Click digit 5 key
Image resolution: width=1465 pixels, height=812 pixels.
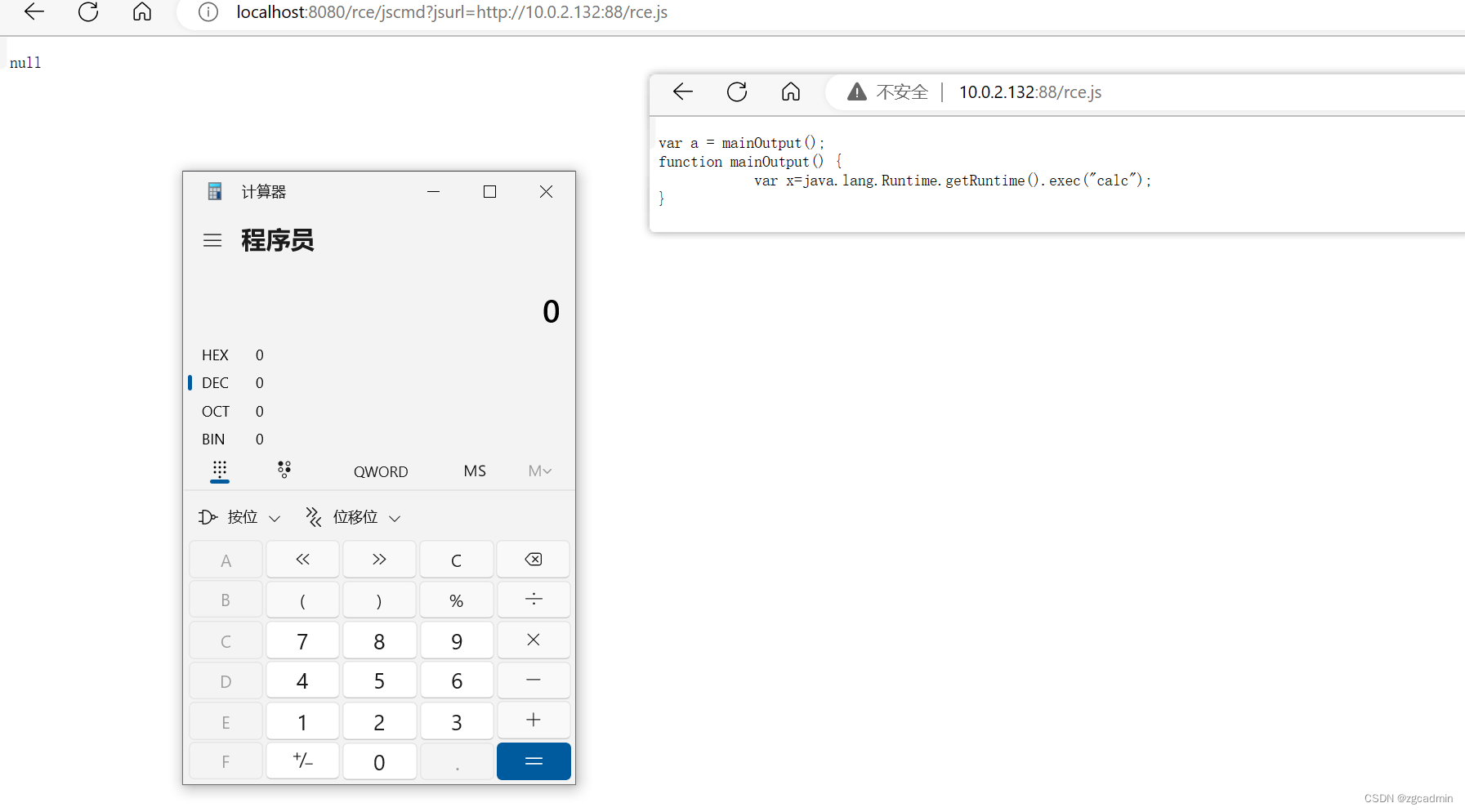point(379,680)
